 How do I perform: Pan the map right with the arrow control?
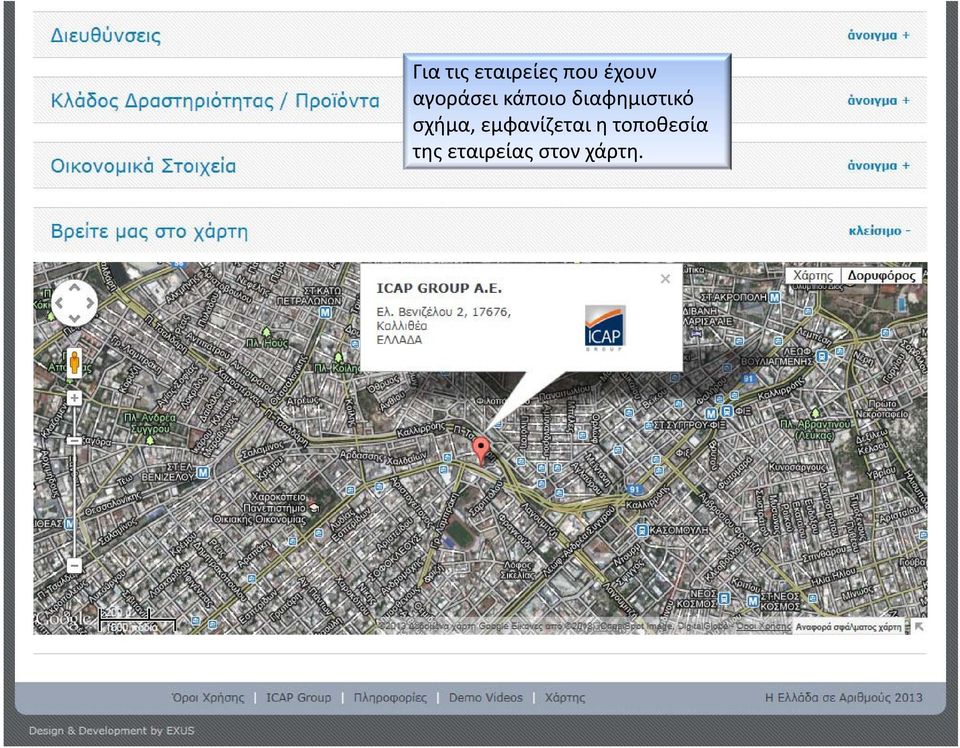pos(90,302)
